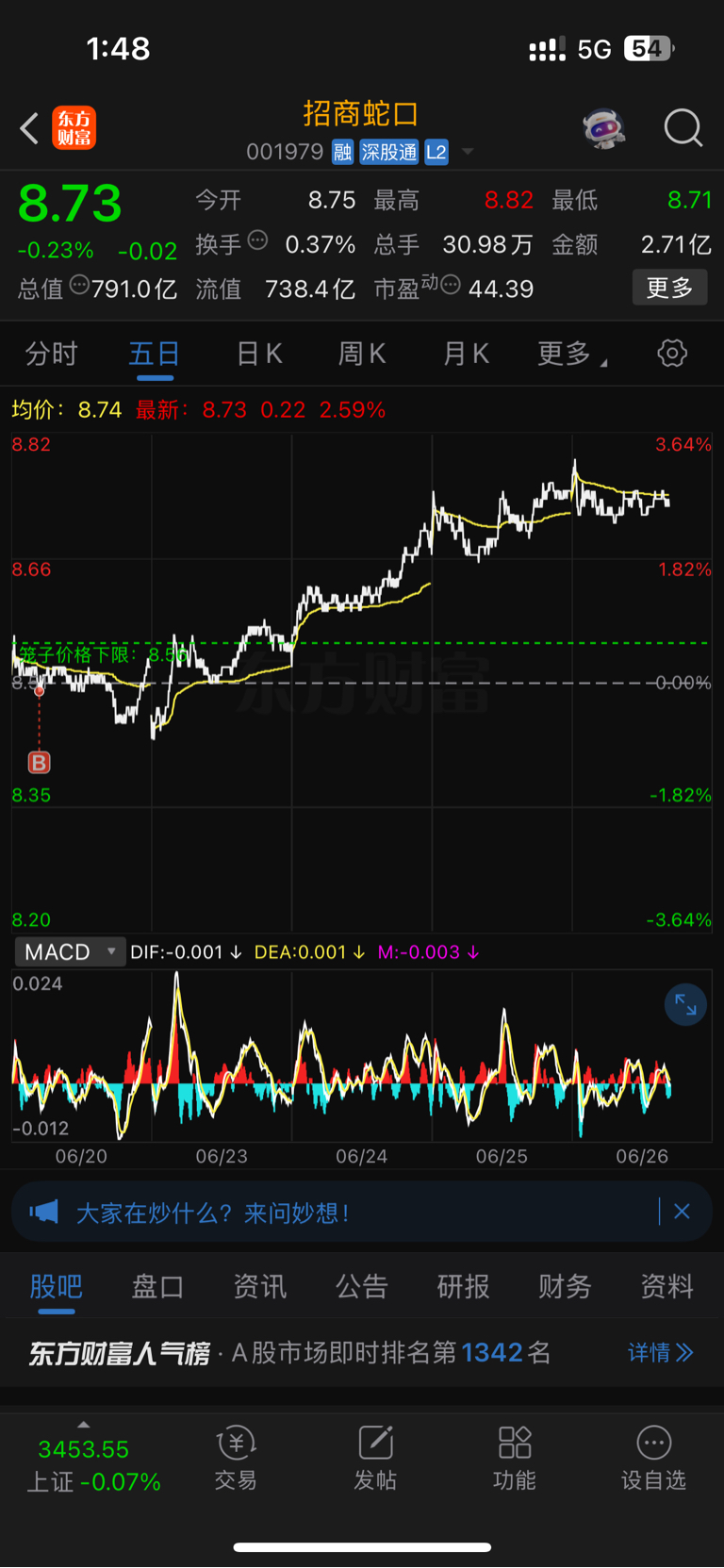Viewport: 724px width, 1568px height.
Task: Switch to the 财务 tab
Action: click(565, 1286)
